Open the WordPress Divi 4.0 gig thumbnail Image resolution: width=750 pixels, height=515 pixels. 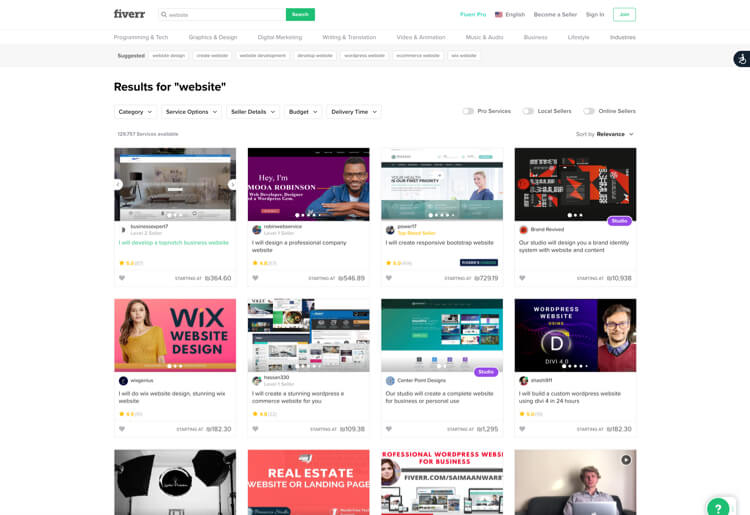click(575, 335)
